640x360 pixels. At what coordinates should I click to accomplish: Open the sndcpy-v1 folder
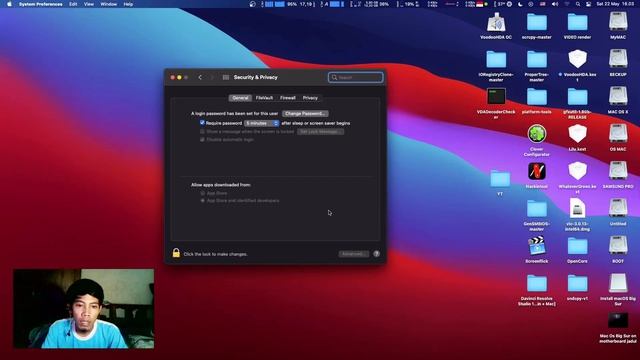click(577, 284)
